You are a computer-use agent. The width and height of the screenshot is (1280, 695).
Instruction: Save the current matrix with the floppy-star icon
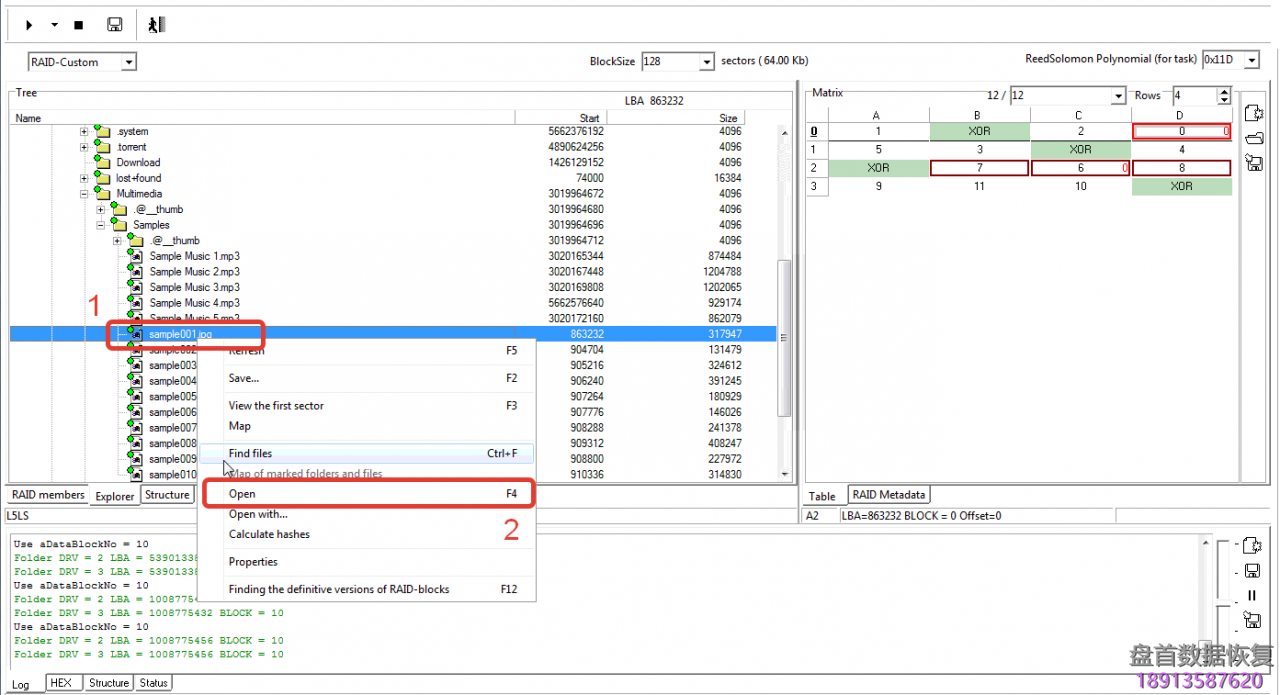[1253, 163]
